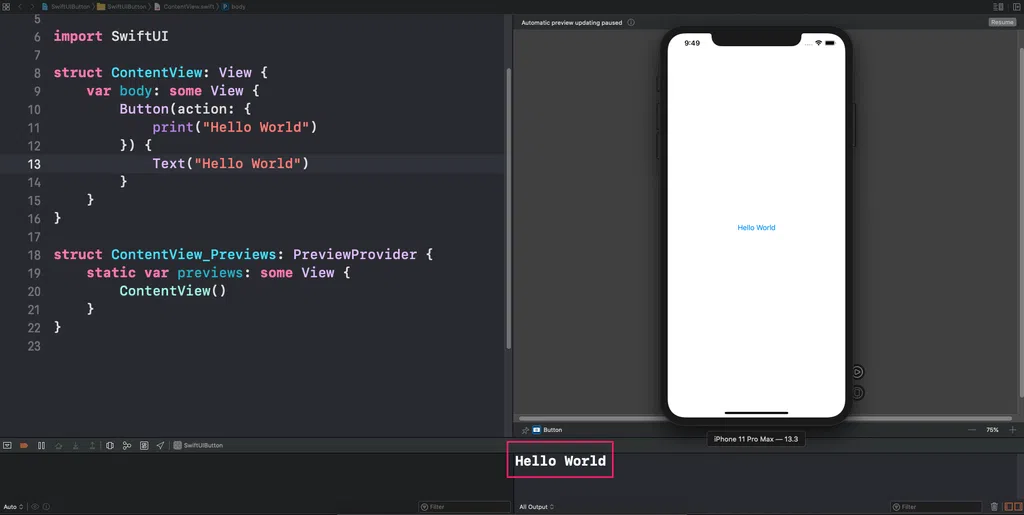This screenshot has width=1024, height=515.
Task: Click the 75% zoom level
Action: [x=992, y=430]
